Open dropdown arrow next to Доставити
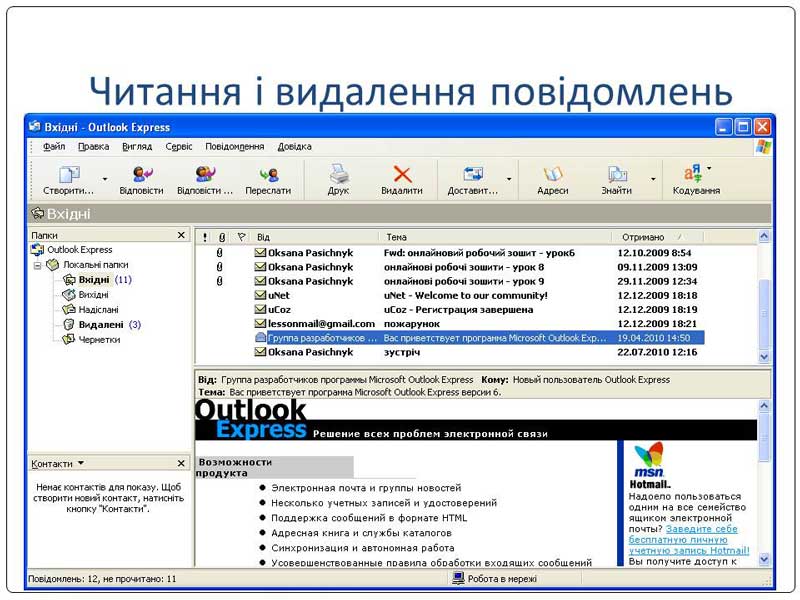Image resolution: width=800 pixels, height=600 pixels. tap(509, 180)
